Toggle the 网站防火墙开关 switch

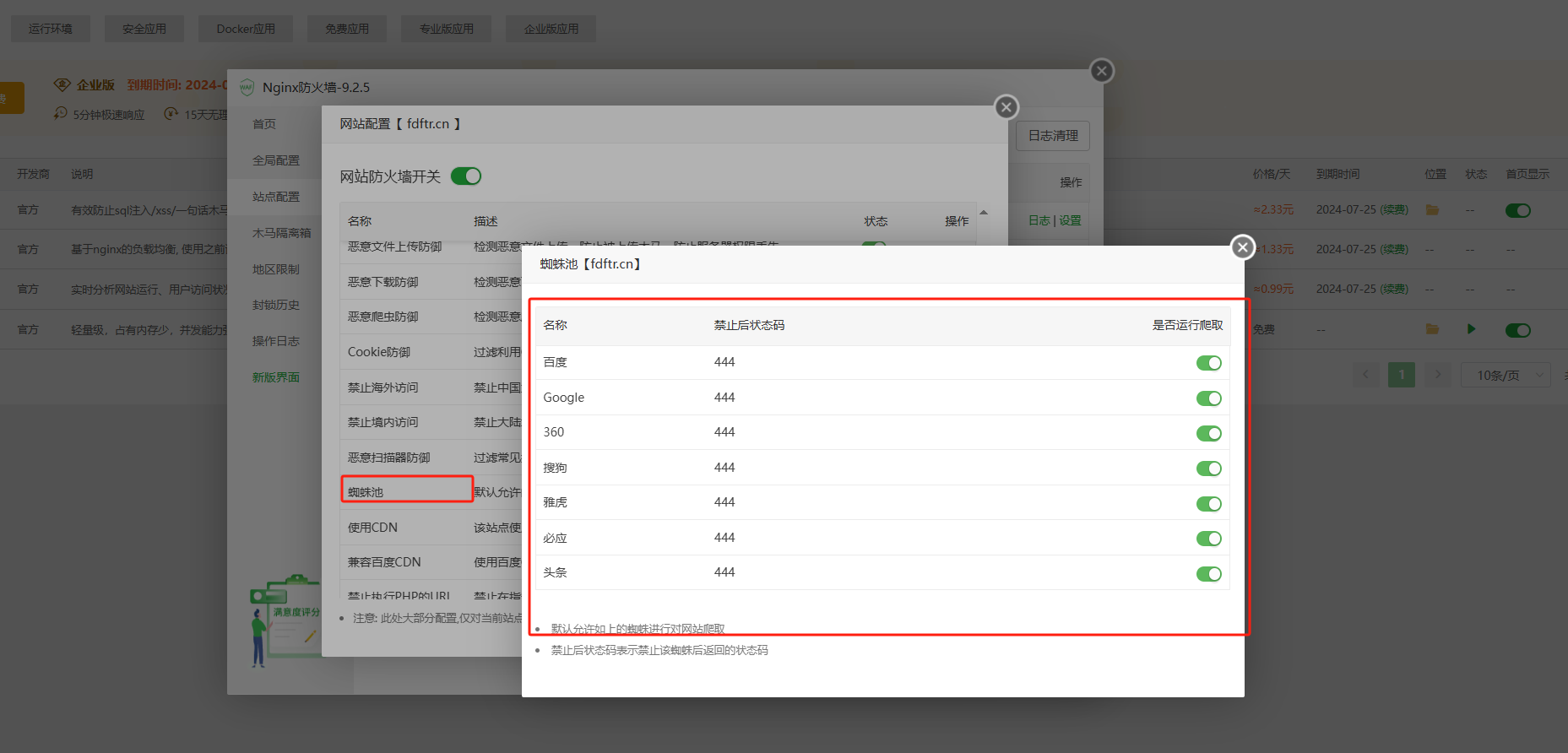(x=466, y=176)
